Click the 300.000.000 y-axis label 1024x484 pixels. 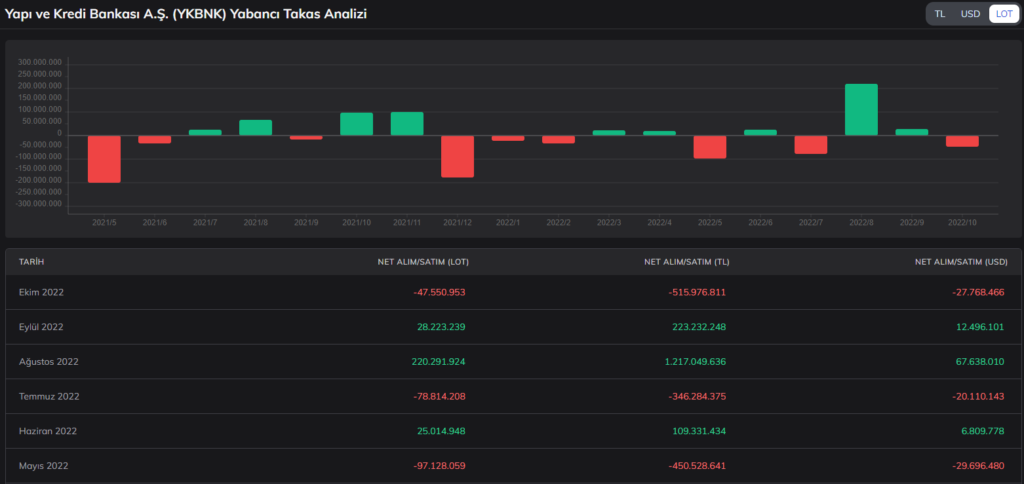[40, 63]
